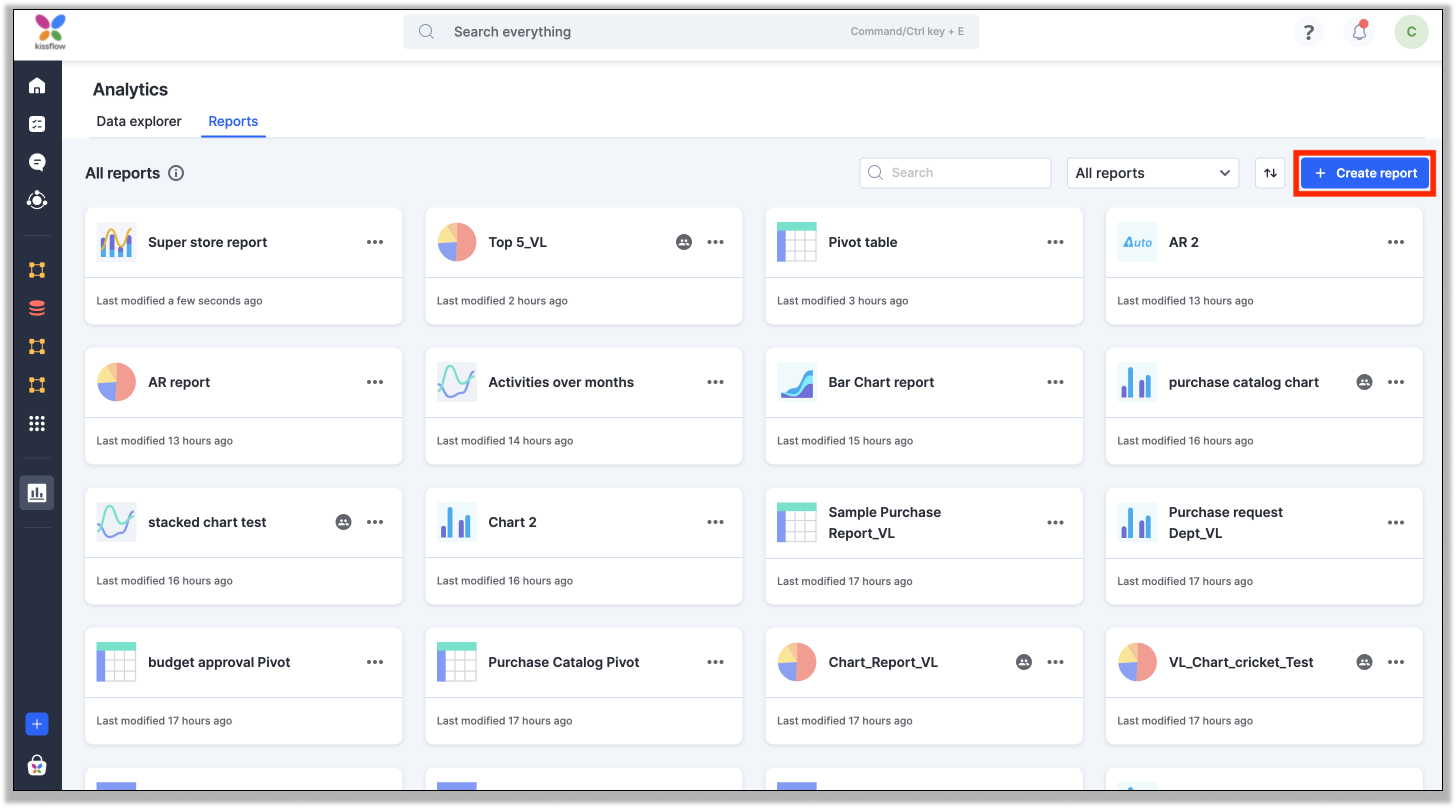Switch to the Data explorer tab
This screenshot has width=1456, height=808.
click(139, 121)
